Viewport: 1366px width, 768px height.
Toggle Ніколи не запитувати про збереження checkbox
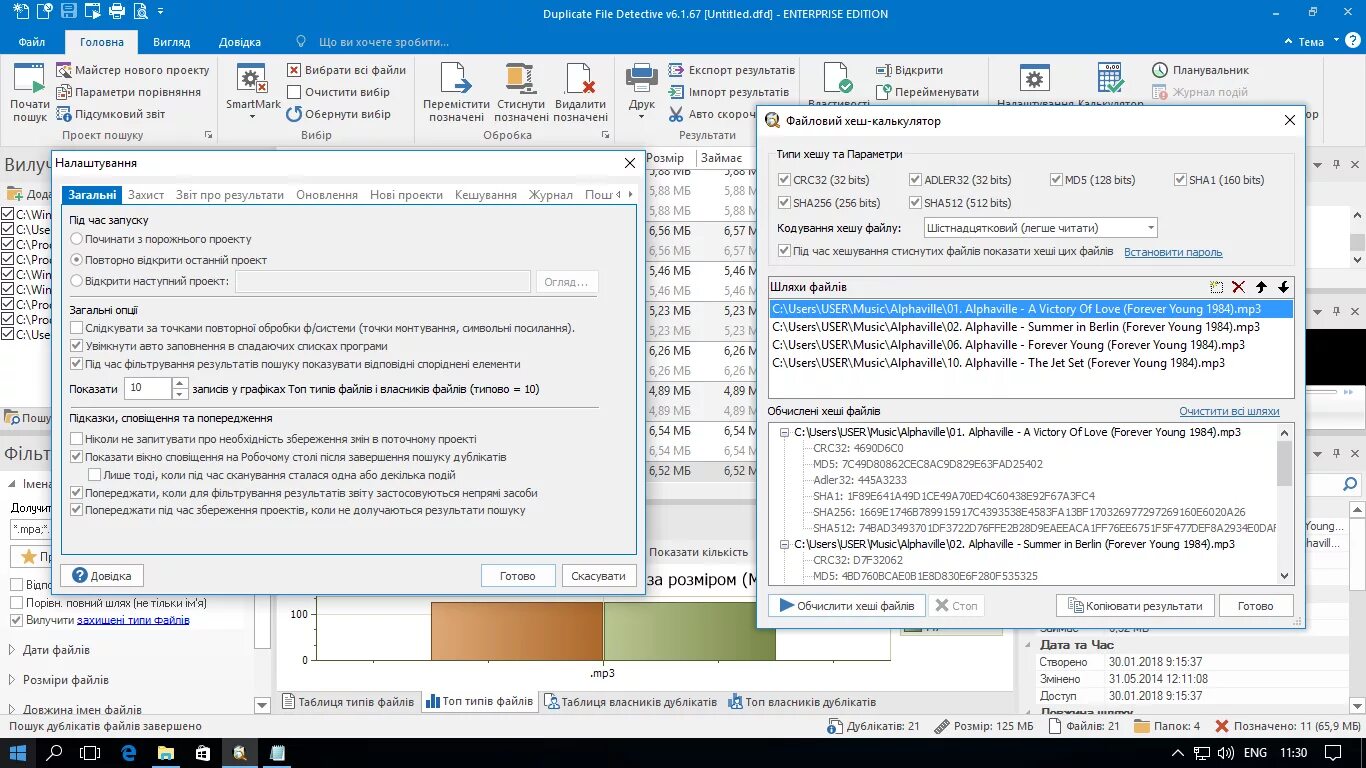77,439
